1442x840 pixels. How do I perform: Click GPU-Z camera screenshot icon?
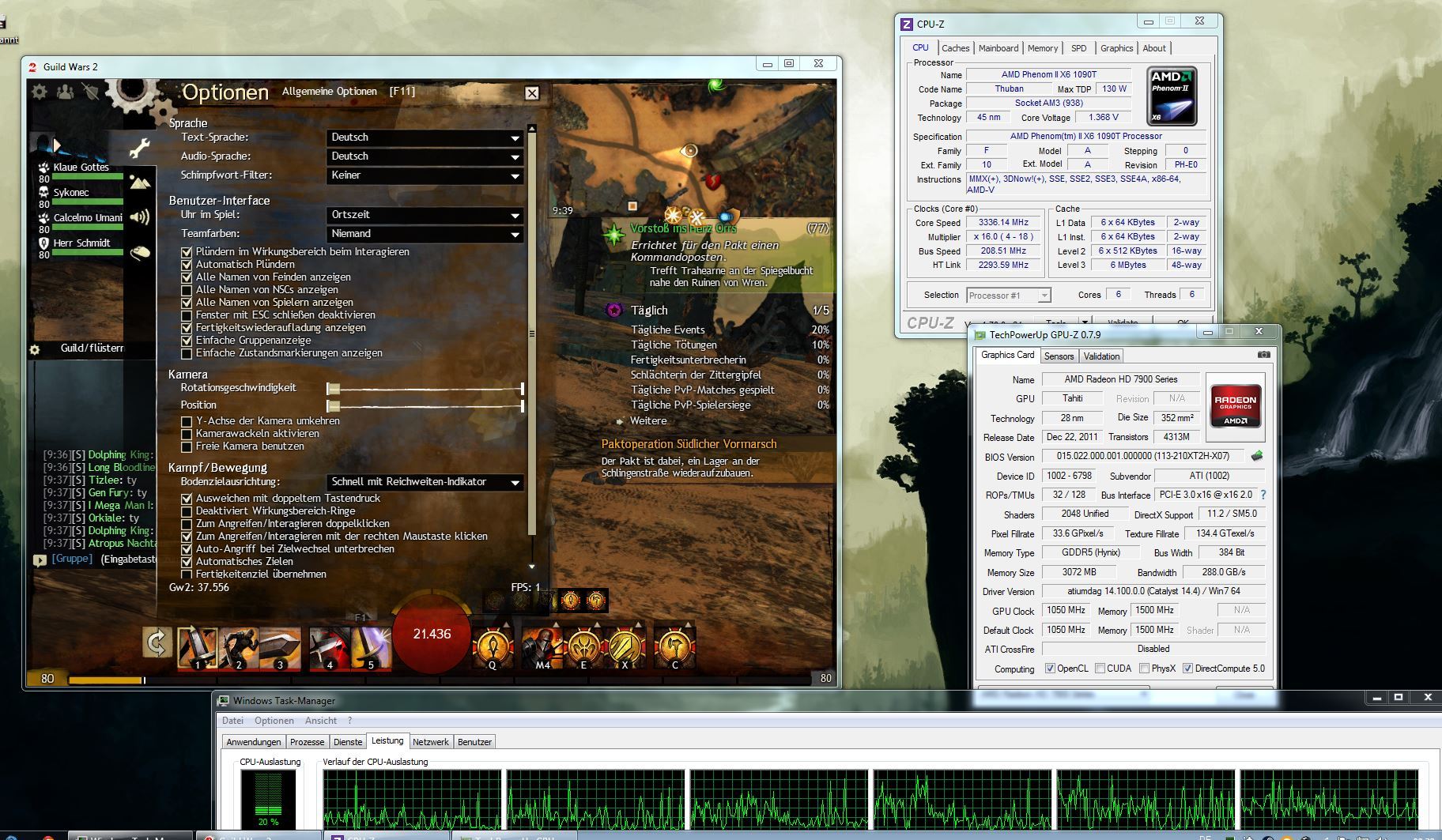(1263, 355)
